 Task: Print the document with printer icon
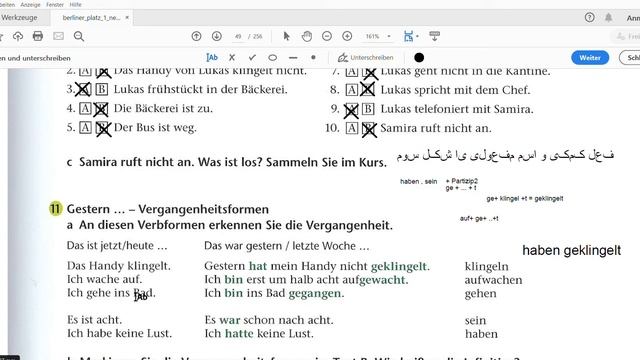click(x=38, y=36)
